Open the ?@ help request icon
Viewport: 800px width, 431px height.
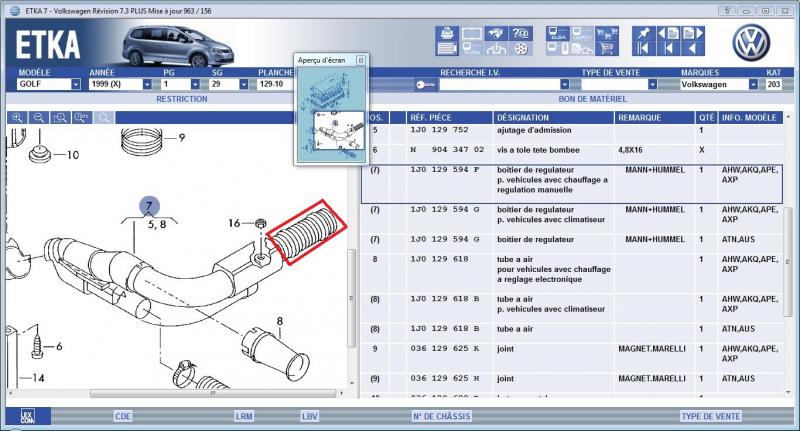point(521,34)
